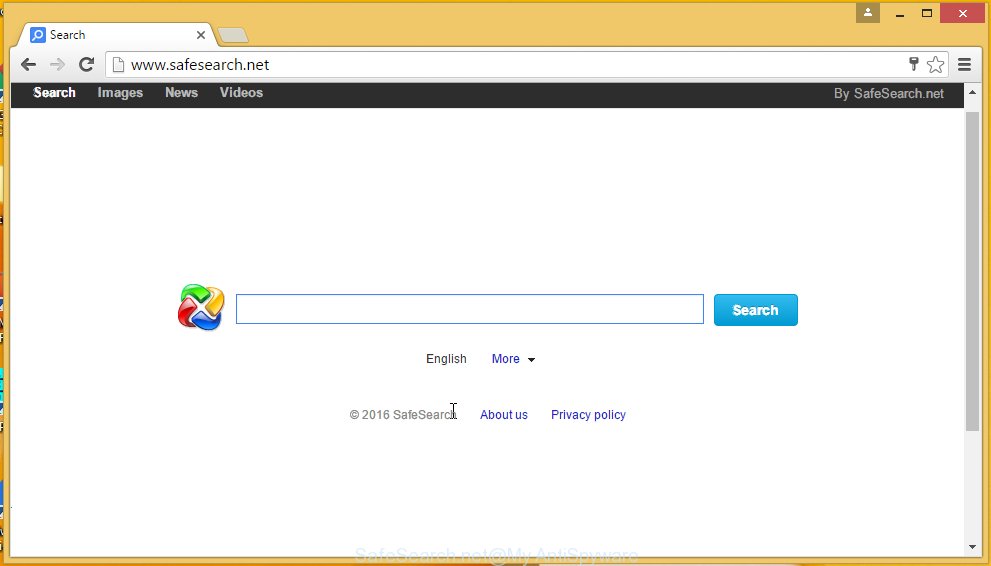Viewport: 991px width, 566px height.
Task: Go back with the browser back arrow
Action: pyautogui.click(x=28, y=64)
